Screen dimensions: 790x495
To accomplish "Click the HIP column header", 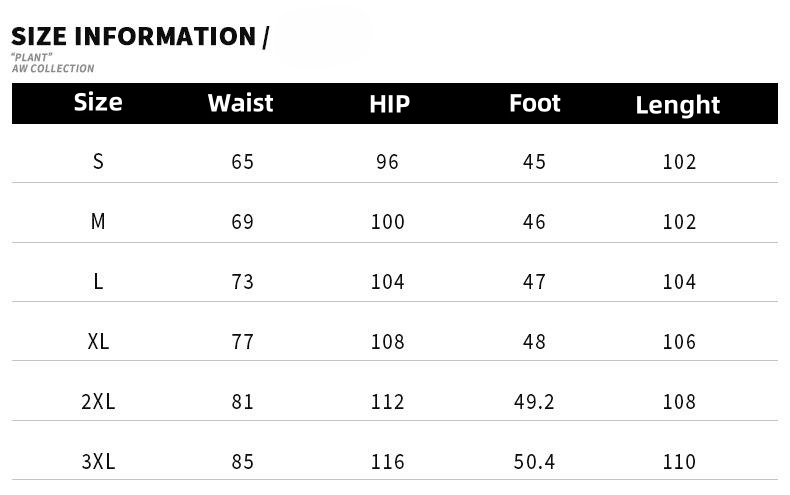I will pos(389,104).
